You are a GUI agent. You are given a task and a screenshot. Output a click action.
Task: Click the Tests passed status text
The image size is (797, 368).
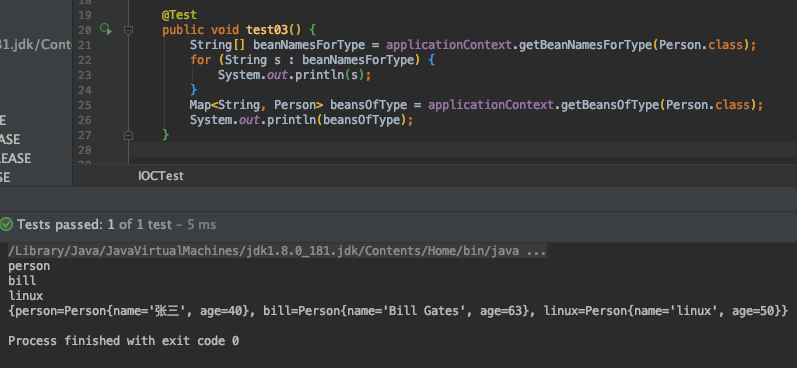coord(116,224)
